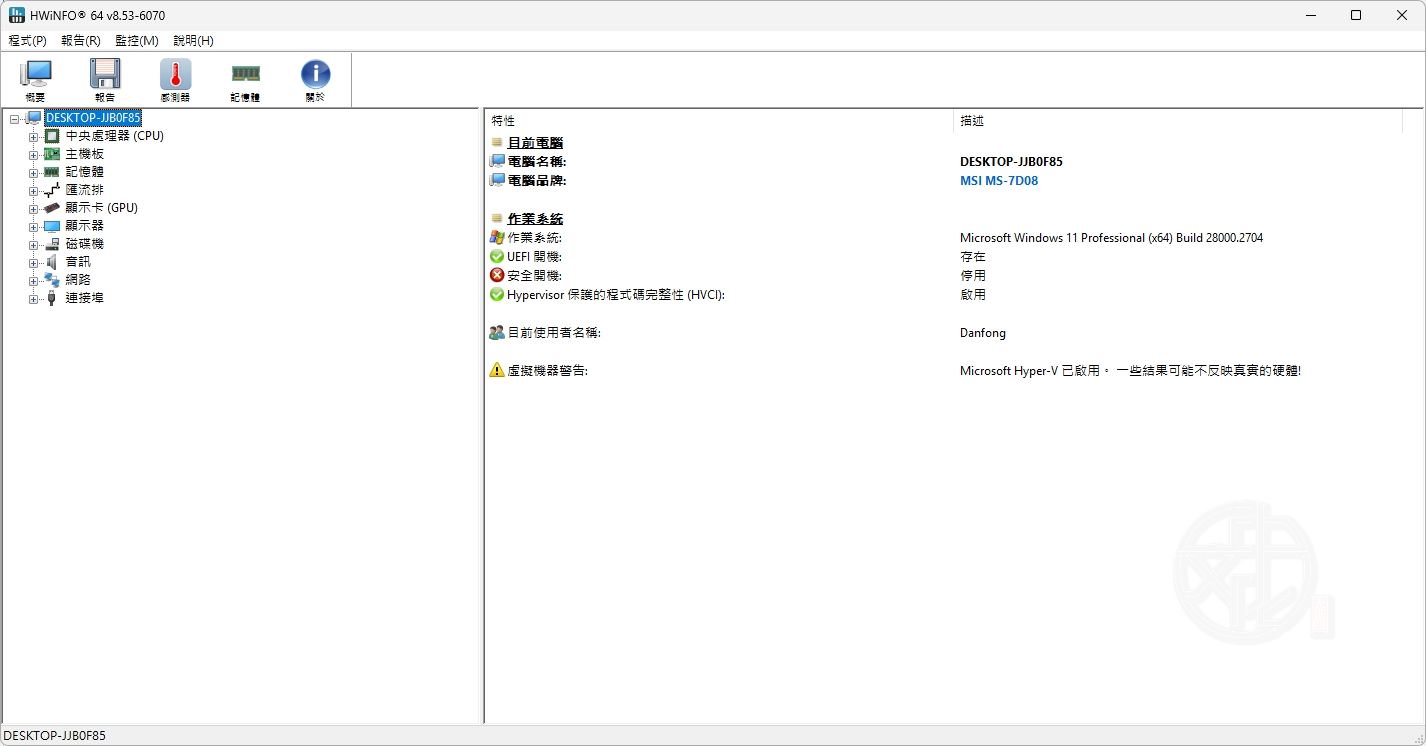Open the 說明(H) menu
The image size is (1426, 746).
click(193, 41)
